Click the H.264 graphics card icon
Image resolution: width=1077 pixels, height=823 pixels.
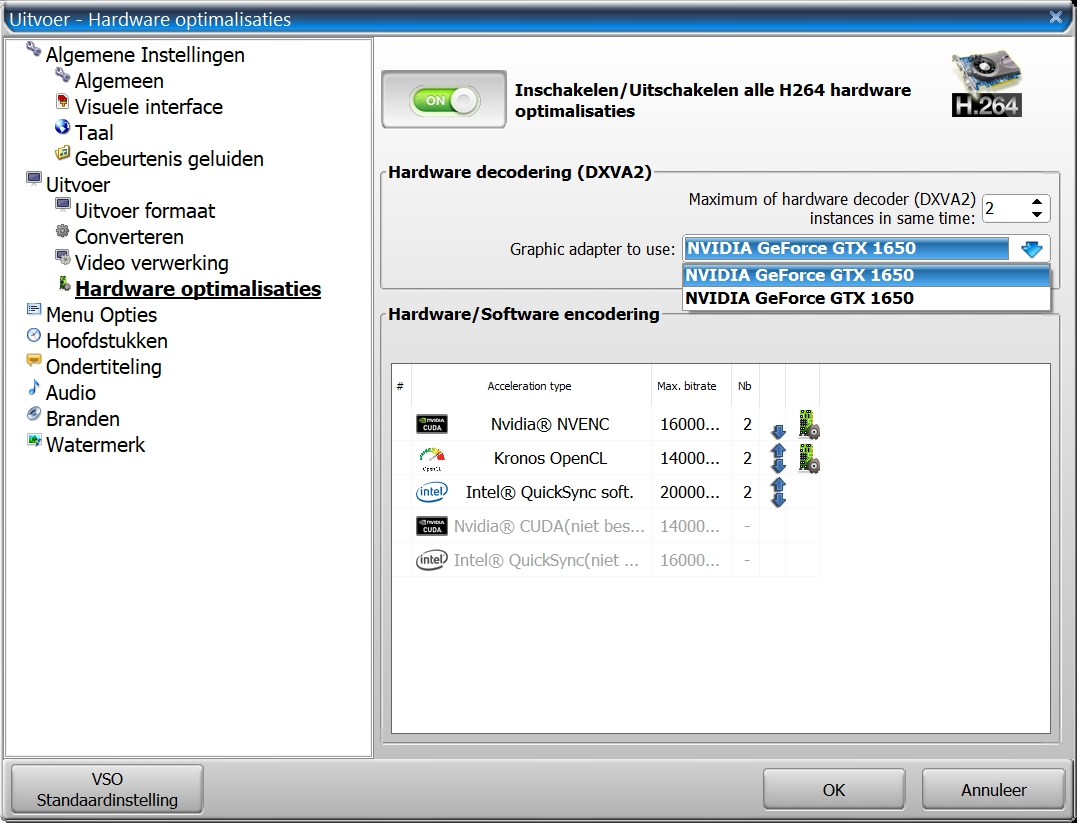(x=986, y=83)
